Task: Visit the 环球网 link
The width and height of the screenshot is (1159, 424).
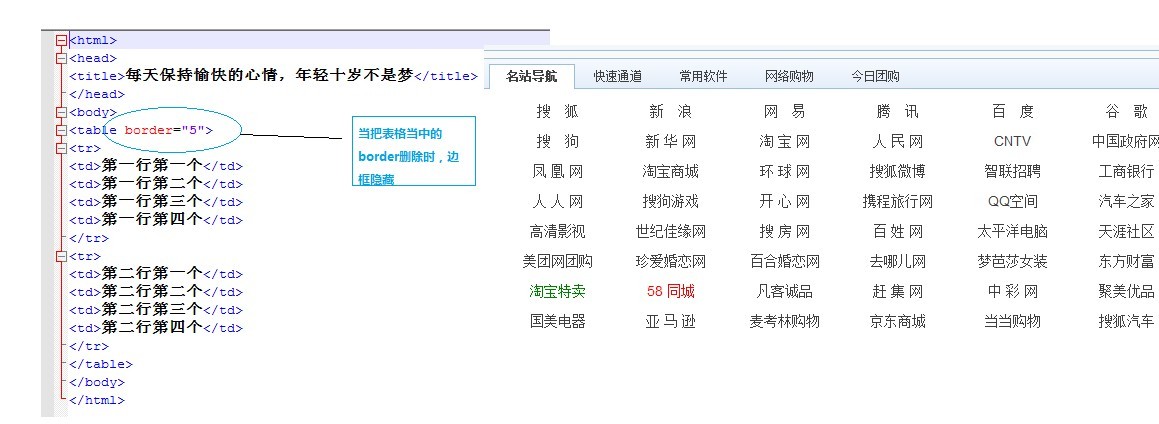Action: click(784, 171)
